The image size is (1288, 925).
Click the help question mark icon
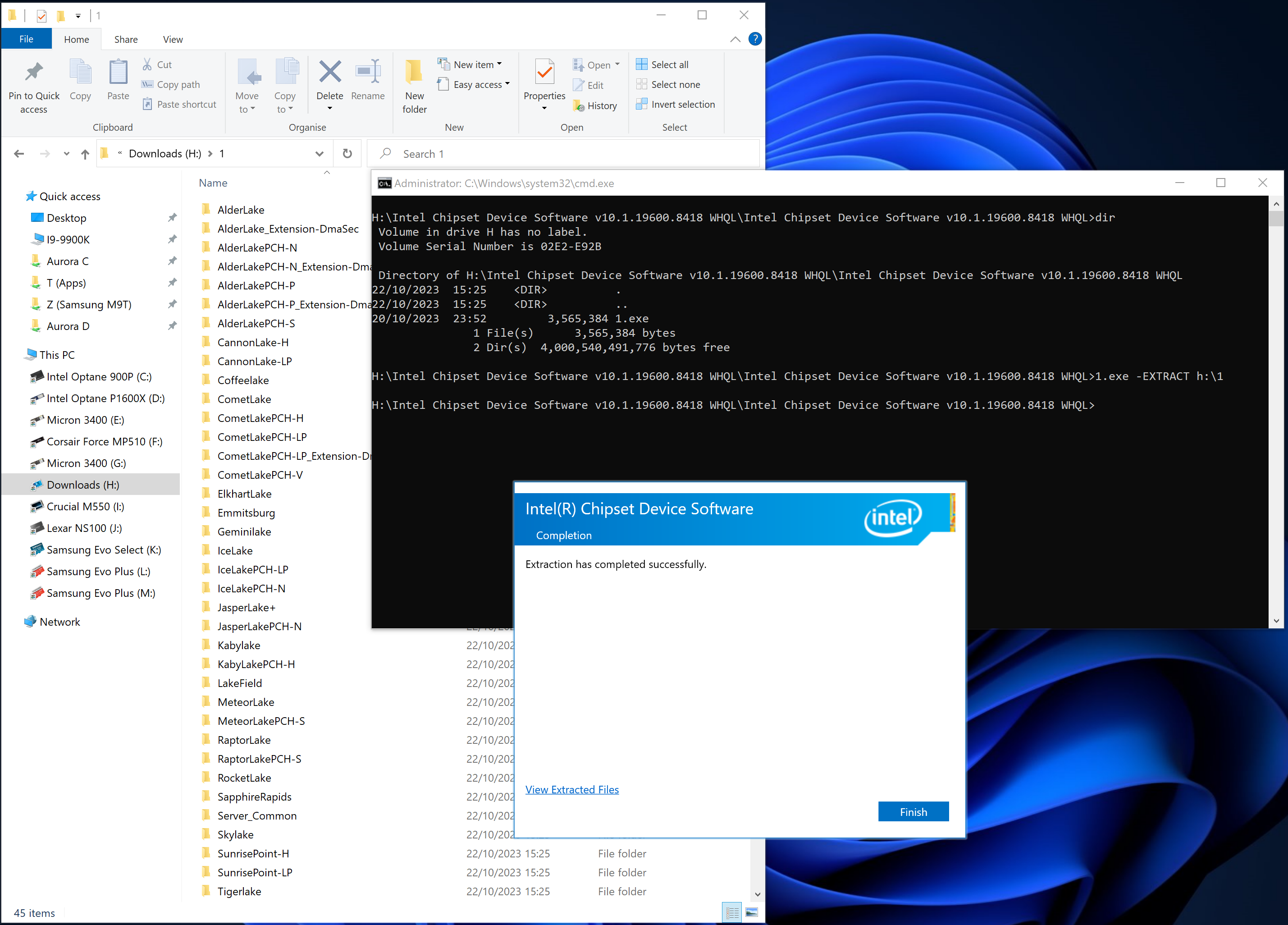point(755,39)
